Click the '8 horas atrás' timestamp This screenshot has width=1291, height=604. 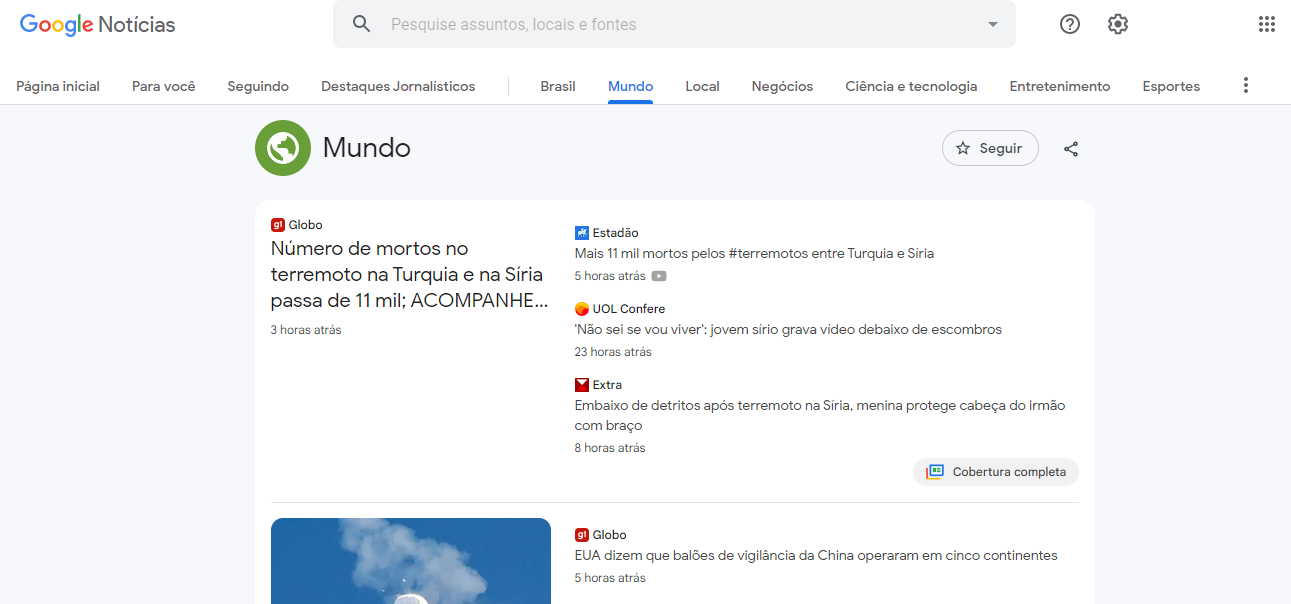610,448
